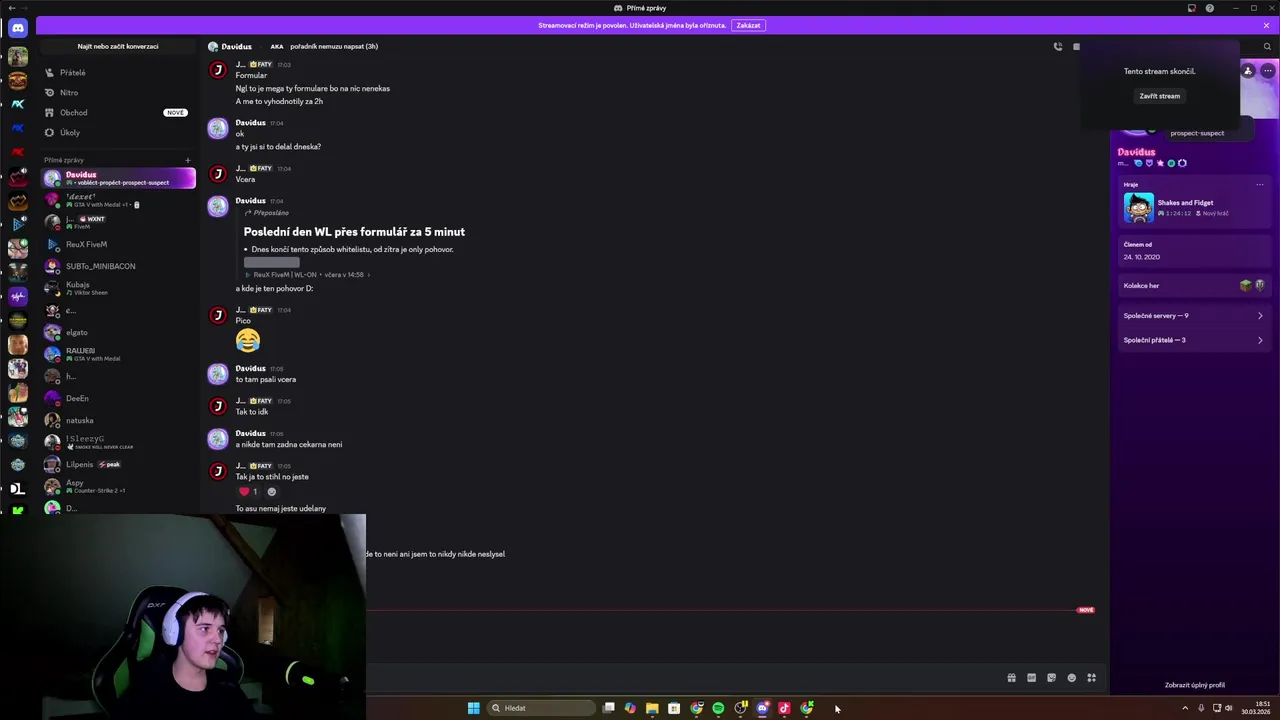Open the 'dexet' direct message
The image size is (1280, 720).
pyautogui.click(x=118, y=200)
